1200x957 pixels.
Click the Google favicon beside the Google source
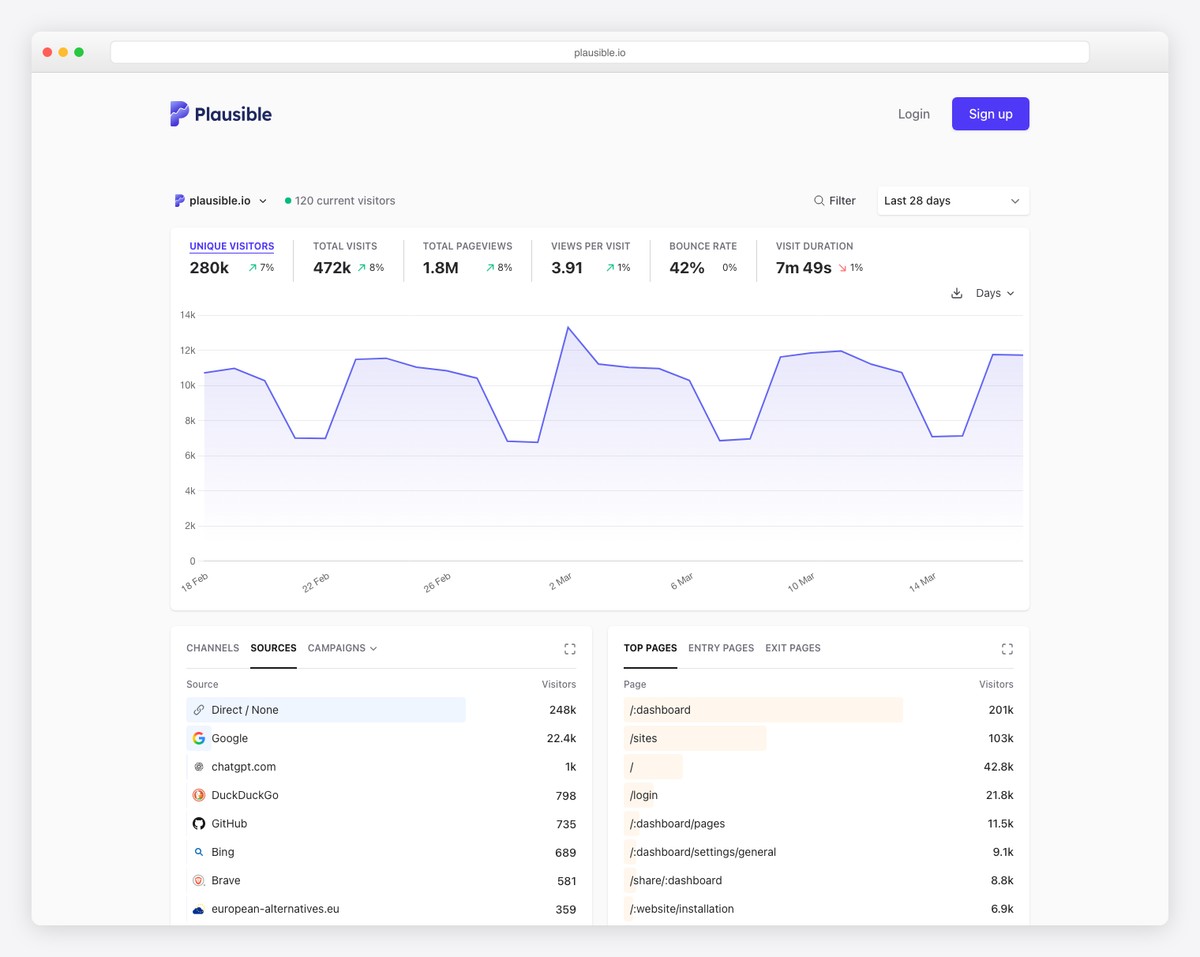198,738
